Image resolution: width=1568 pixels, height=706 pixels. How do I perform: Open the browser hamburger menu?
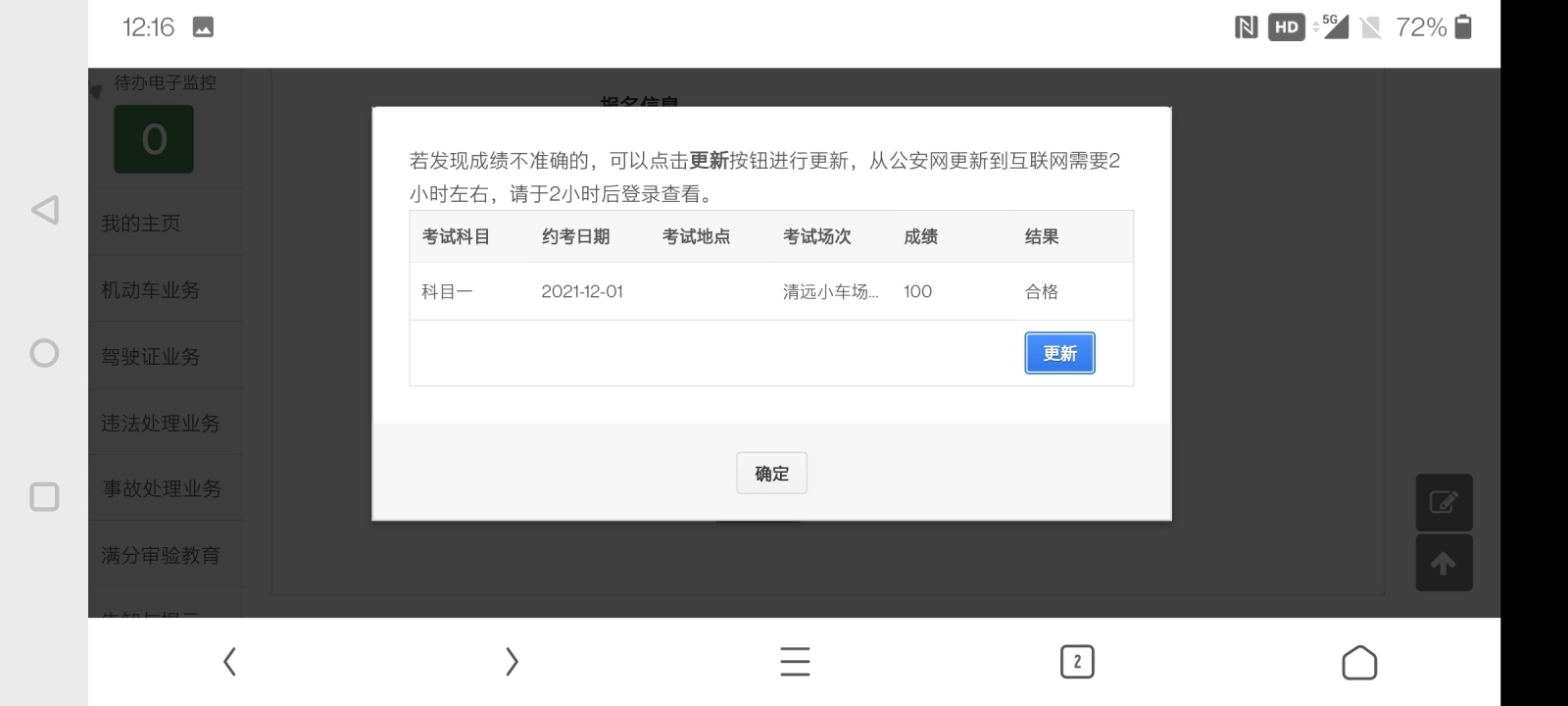795,662
